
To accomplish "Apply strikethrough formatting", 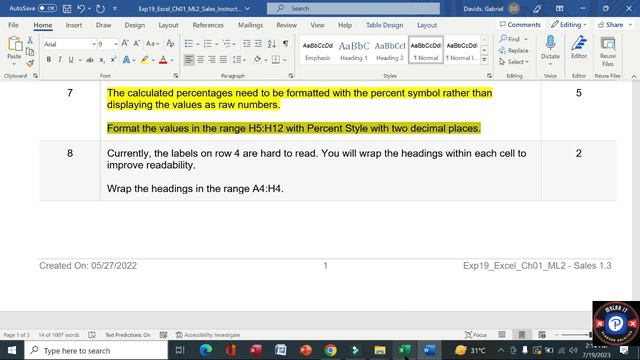I will [90, 60].
